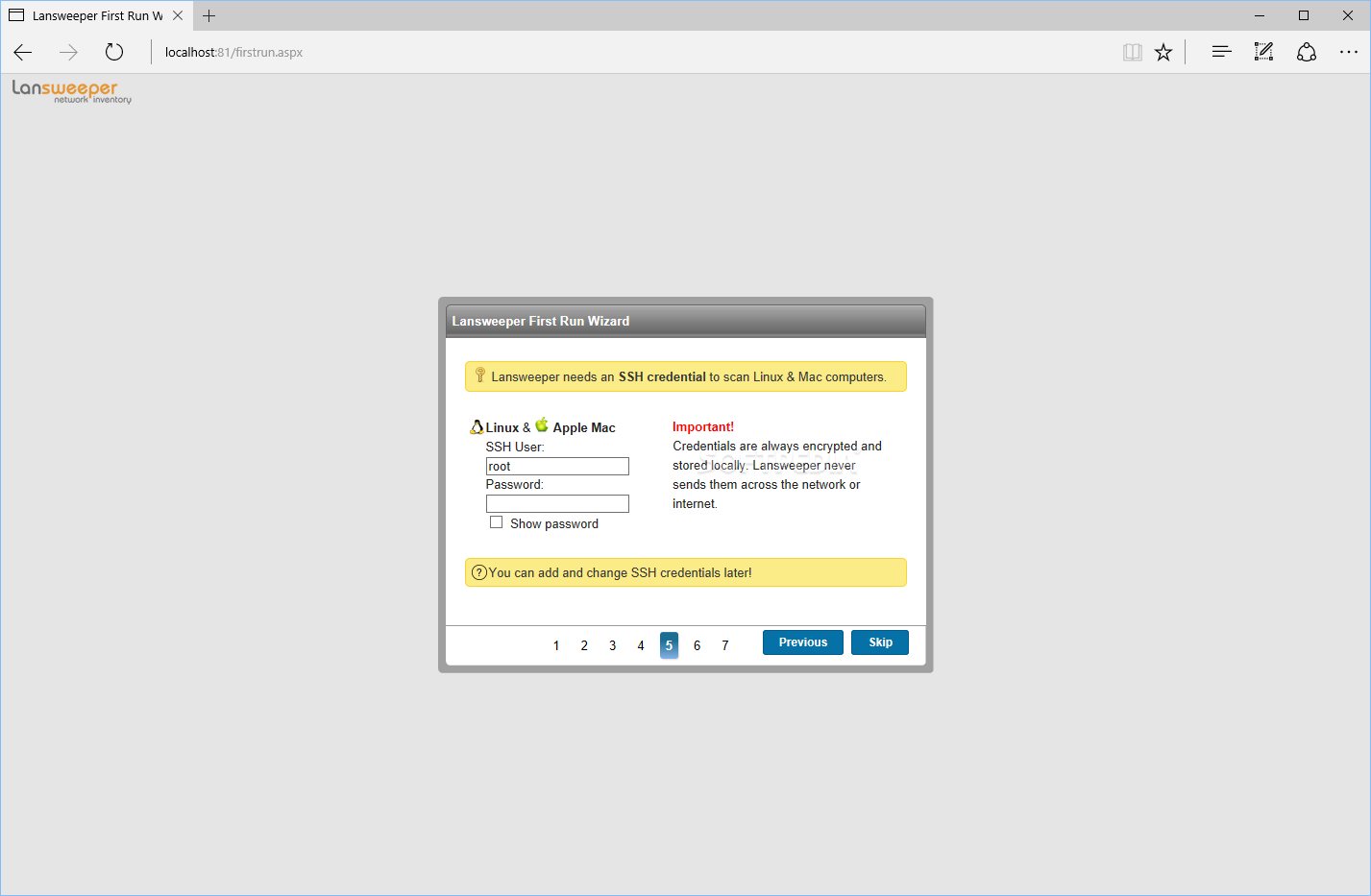Screen dimensions: 1371x896
Task: Go to wizard step 2
Action: click(x=584, y=645)
